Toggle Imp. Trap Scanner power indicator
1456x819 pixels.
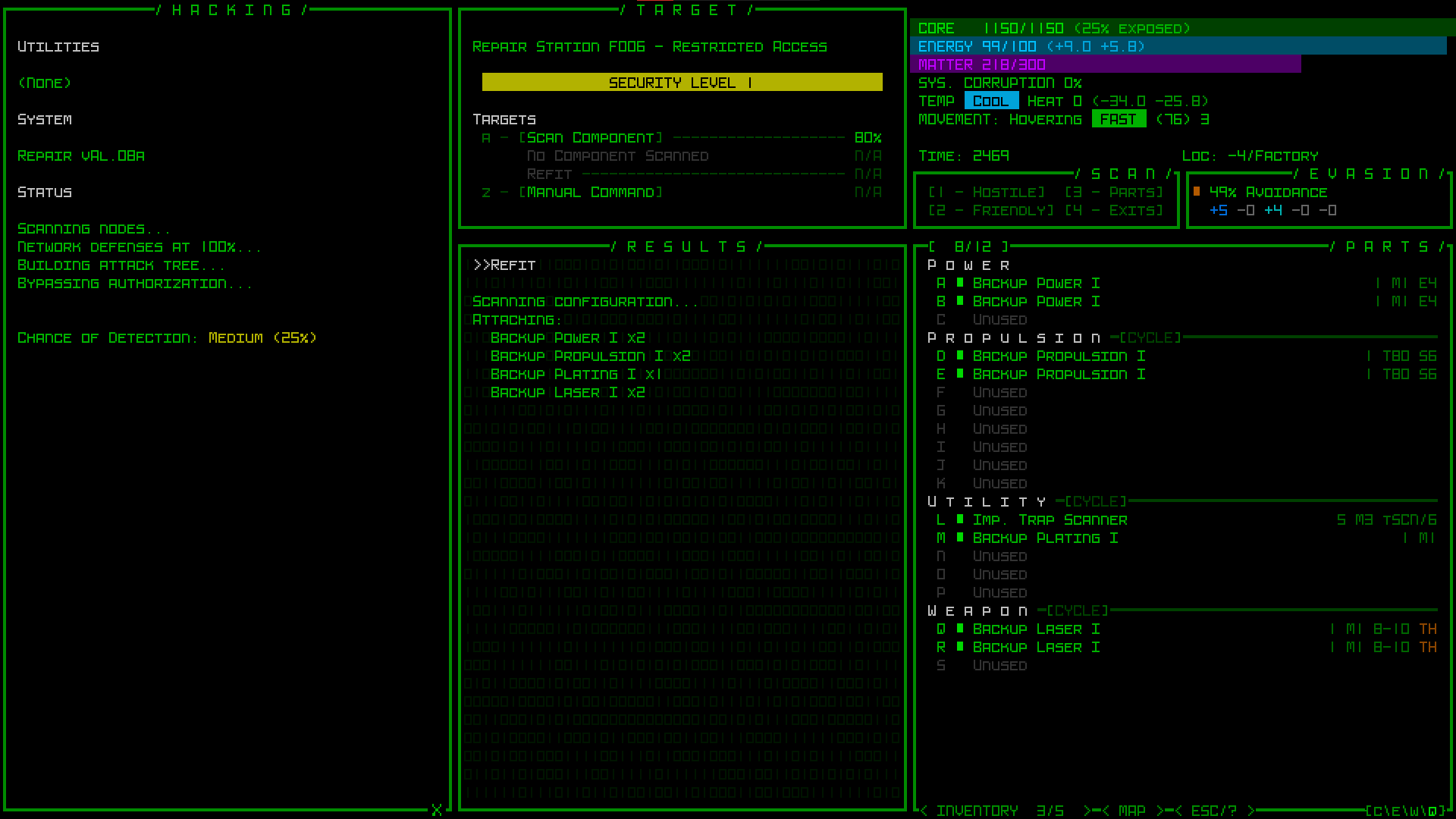[960, 519]
